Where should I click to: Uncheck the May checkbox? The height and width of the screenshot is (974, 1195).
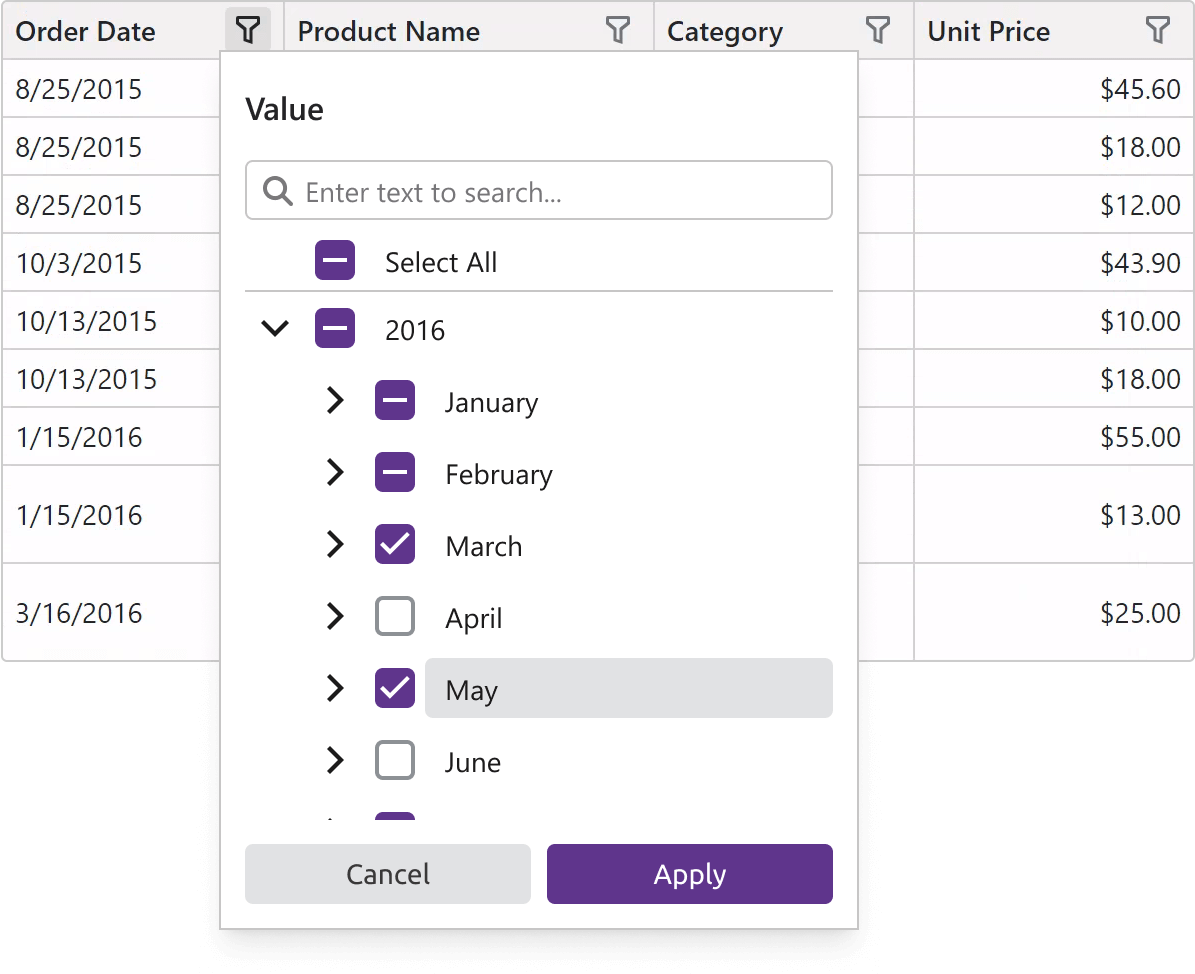point(395,688)
